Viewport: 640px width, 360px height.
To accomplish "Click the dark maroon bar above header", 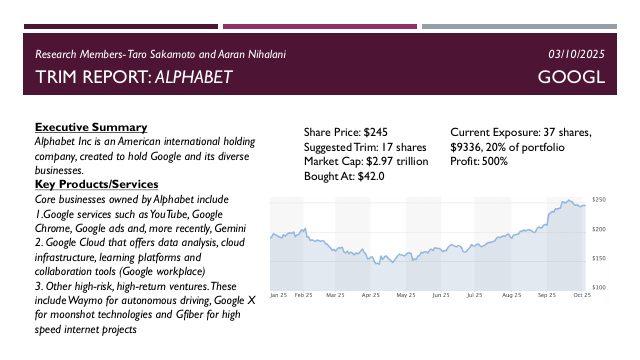I will (x=121, y=27).
